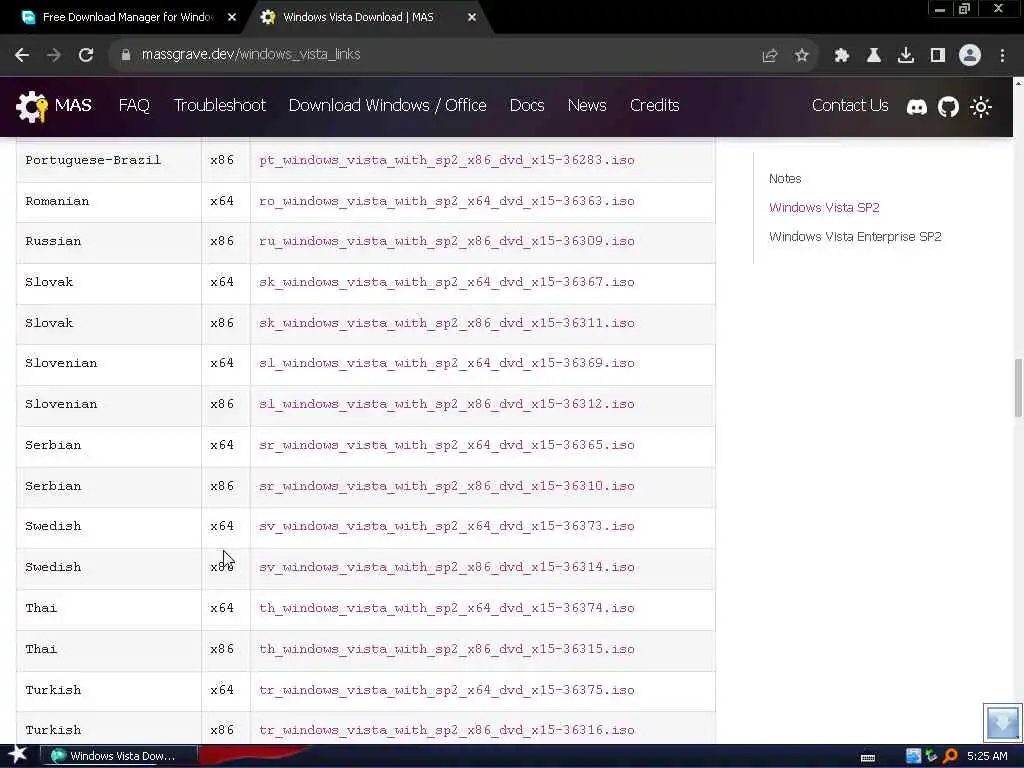Download ro_windows_vista x64 36363 ISO
Screen dimensions: 1024x768
[x=447, y=201]
